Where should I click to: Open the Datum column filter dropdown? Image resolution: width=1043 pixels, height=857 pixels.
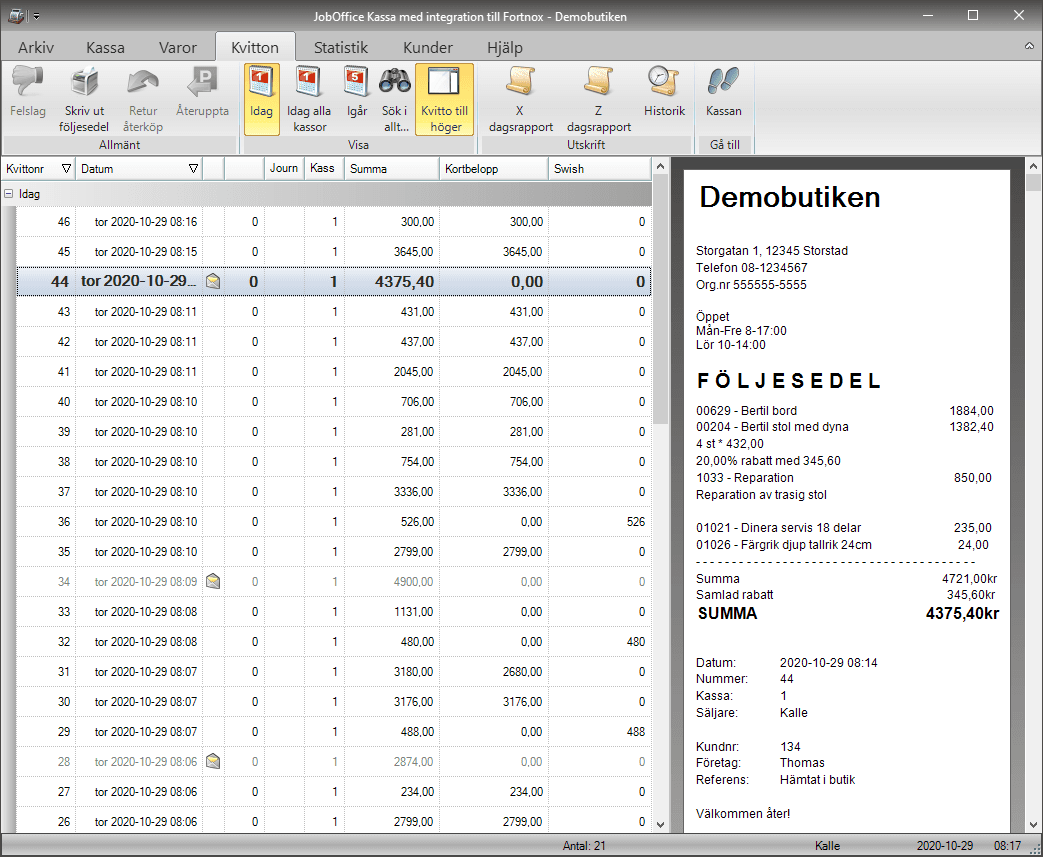tap(194, 168)
